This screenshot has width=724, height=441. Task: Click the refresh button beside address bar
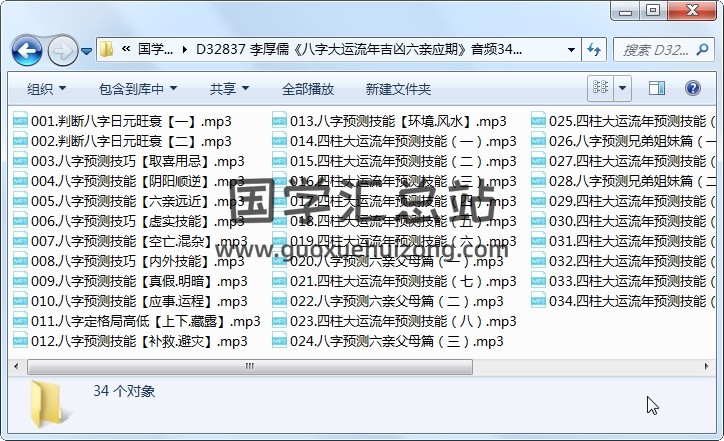[x=592, y=49]
